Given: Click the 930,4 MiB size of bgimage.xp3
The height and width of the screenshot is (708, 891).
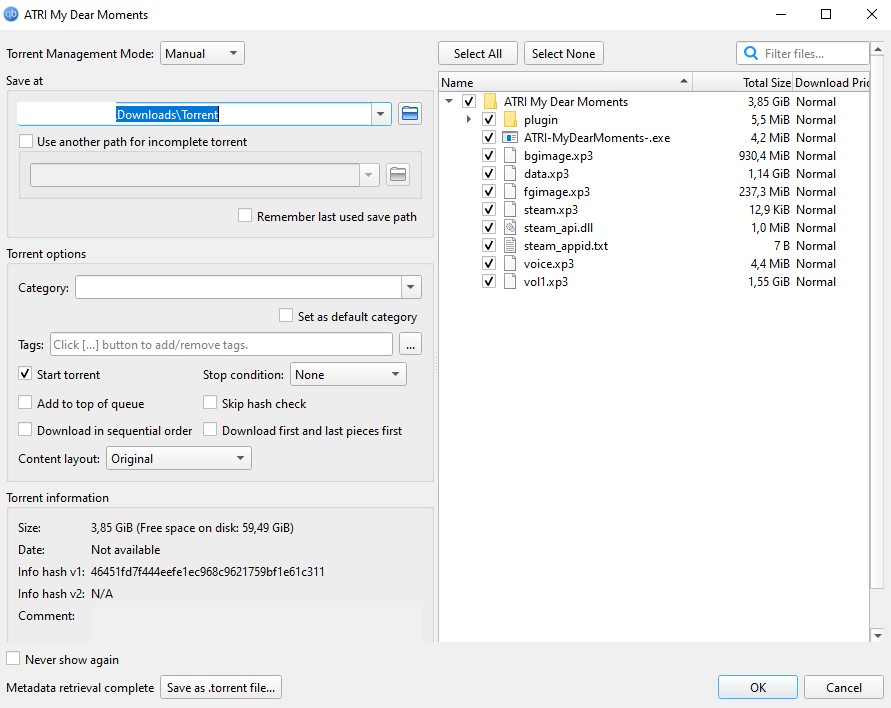Looking at the screenshot, I should click(764, 156).
